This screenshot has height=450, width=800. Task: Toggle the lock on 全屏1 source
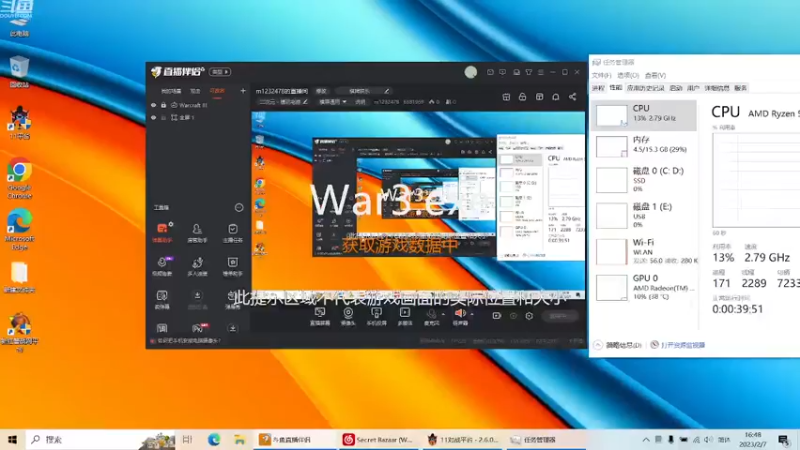pyautogui.click(x=164, y=117)
